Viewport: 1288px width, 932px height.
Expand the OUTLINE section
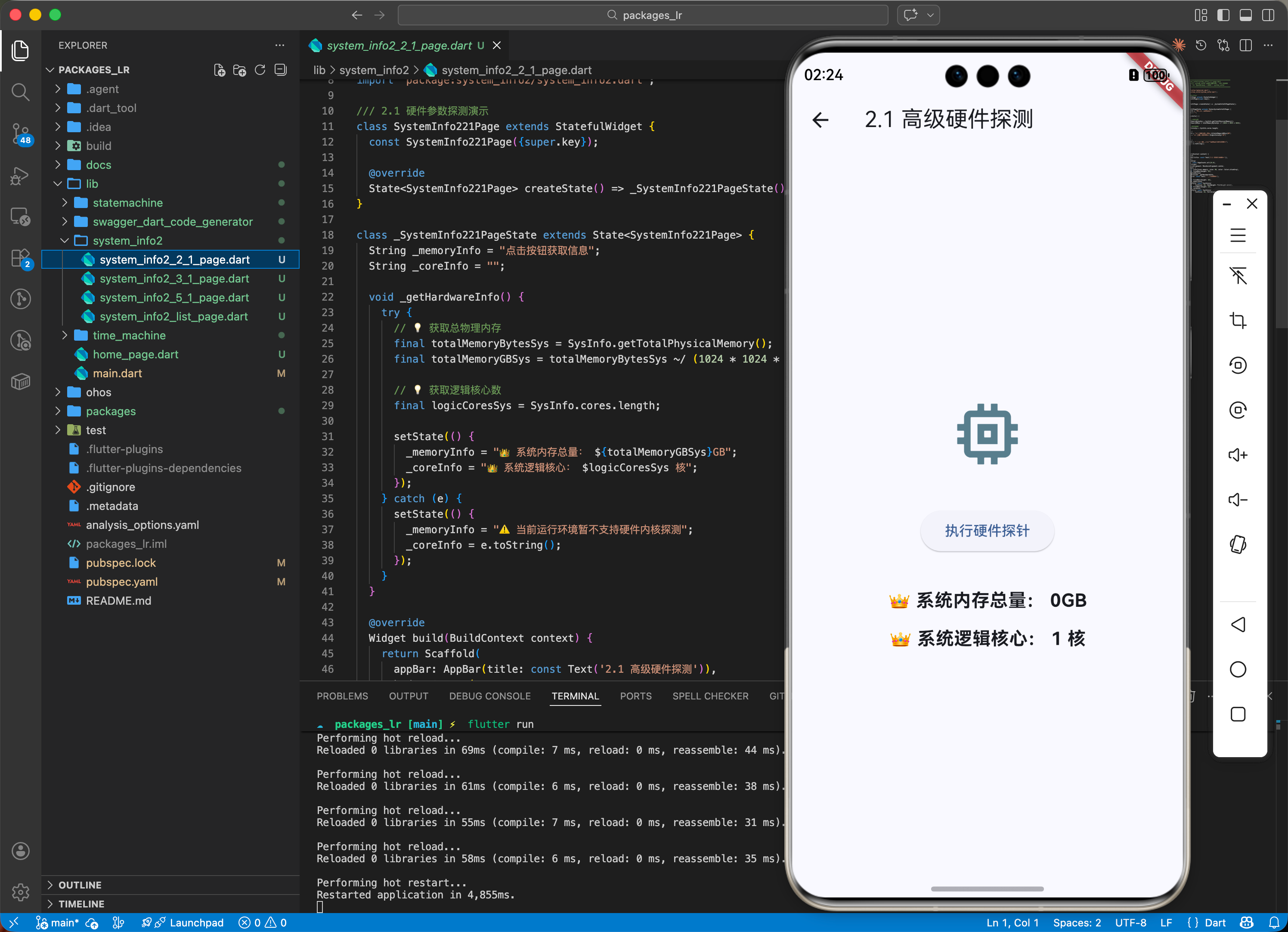click(80, 884)
